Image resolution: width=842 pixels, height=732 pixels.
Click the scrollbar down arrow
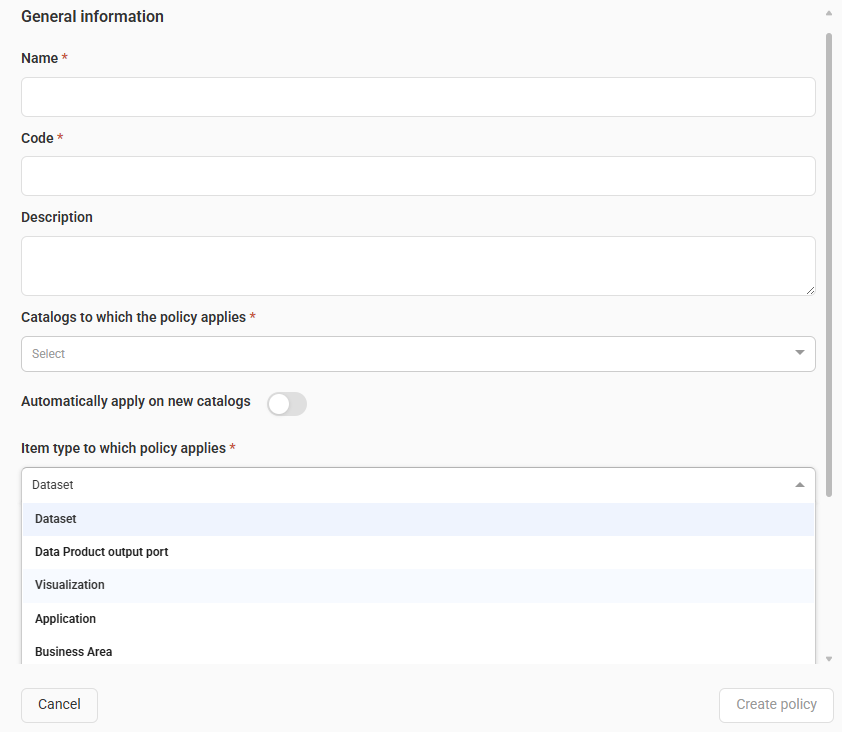(x=828, y=659)
